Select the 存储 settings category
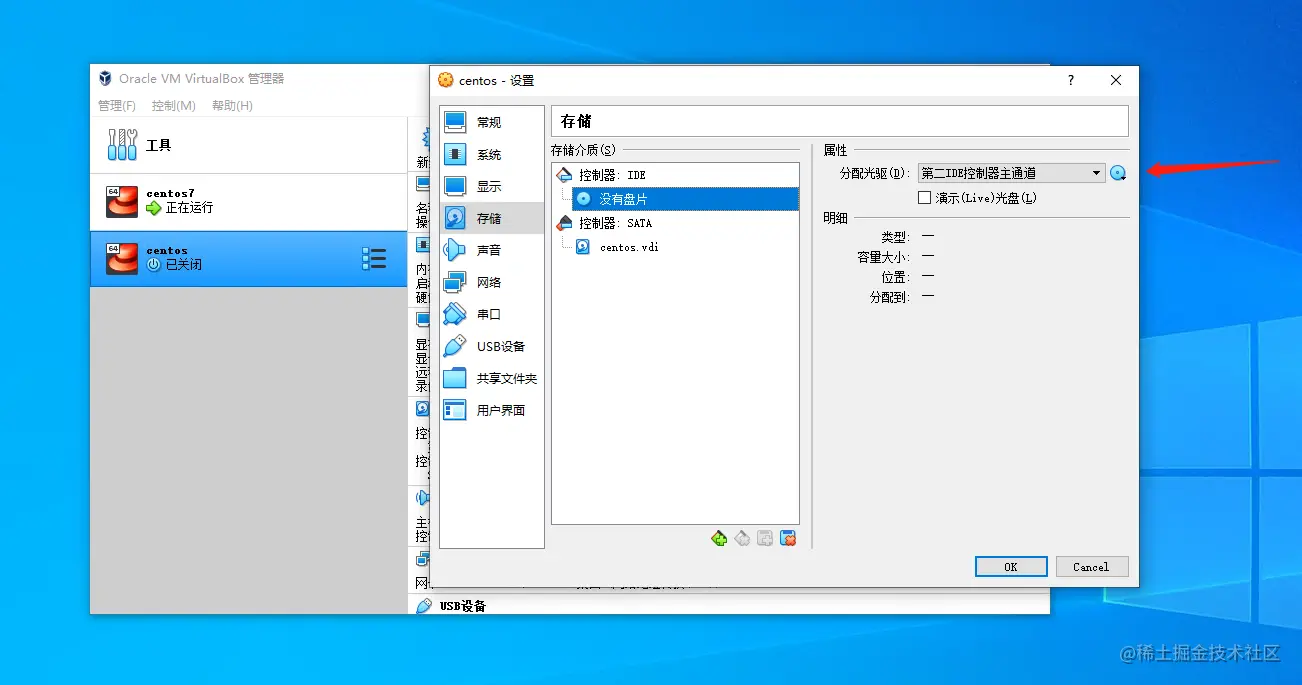This screenshot has width=1302, height=685. (x=491, y=218)
